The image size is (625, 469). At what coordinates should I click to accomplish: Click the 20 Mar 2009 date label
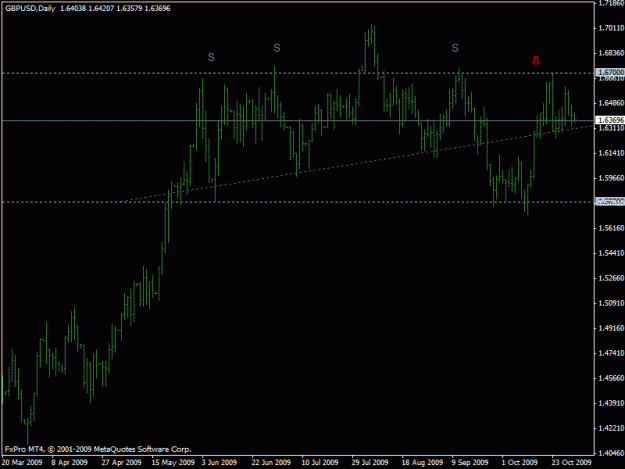pyautogui.click(x=22, y=462)
